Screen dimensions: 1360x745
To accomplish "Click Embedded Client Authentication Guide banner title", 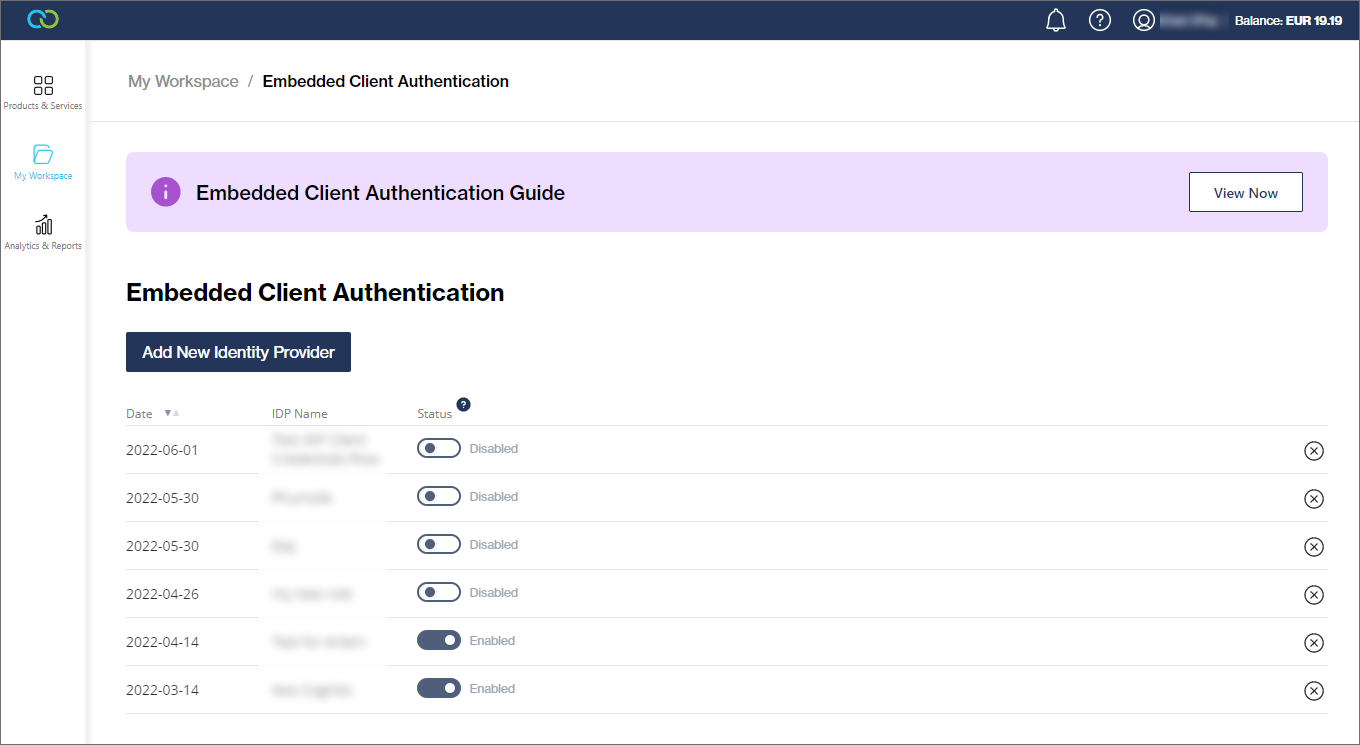I will 380,193.
